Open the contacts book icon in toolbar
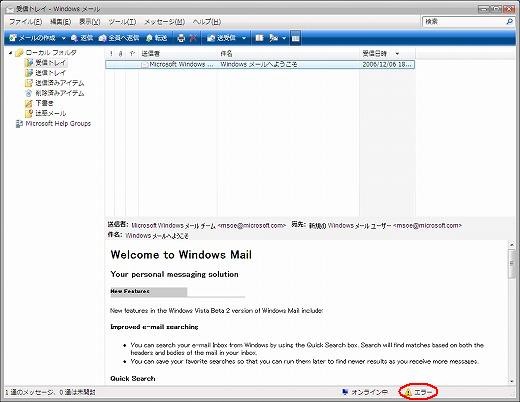 (x=259, y=38)
